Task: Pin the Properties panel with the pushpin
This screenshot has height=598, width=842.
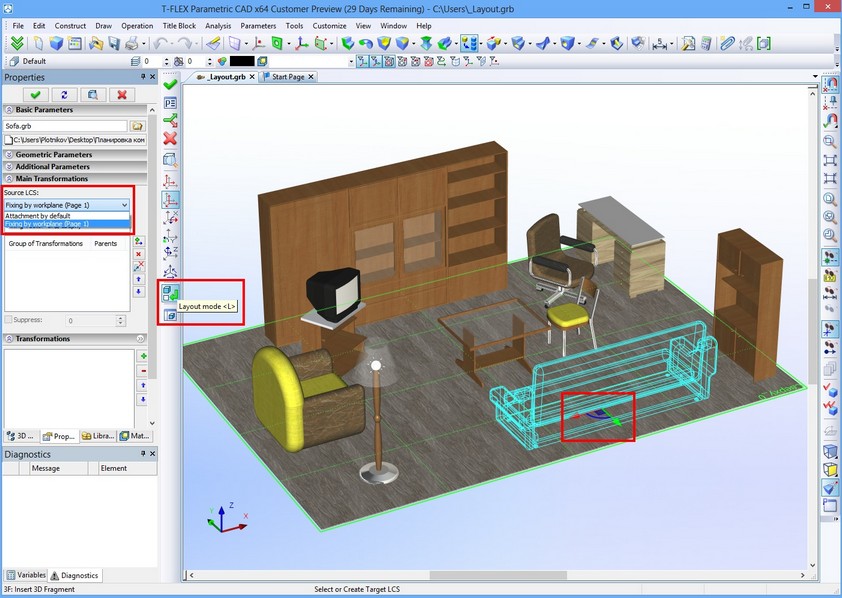Action: click(143, 77)
